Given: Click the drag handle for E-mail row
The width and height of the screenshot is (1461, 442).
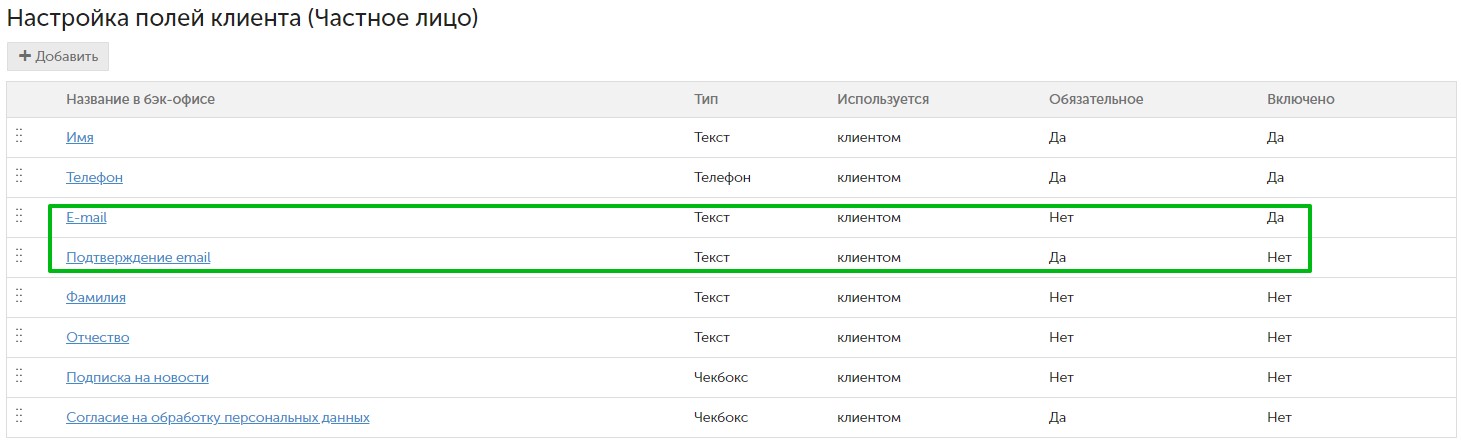Looking at the screenshot, I should coord(19,216).
